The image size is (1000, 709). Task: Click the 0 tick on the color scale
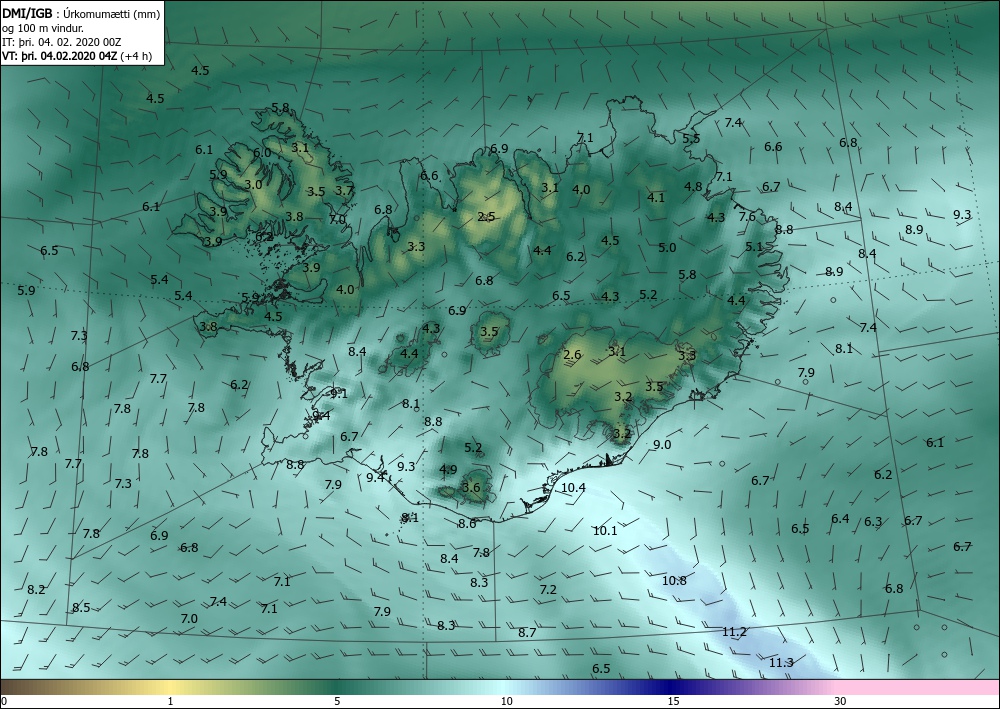click(4, 701)
